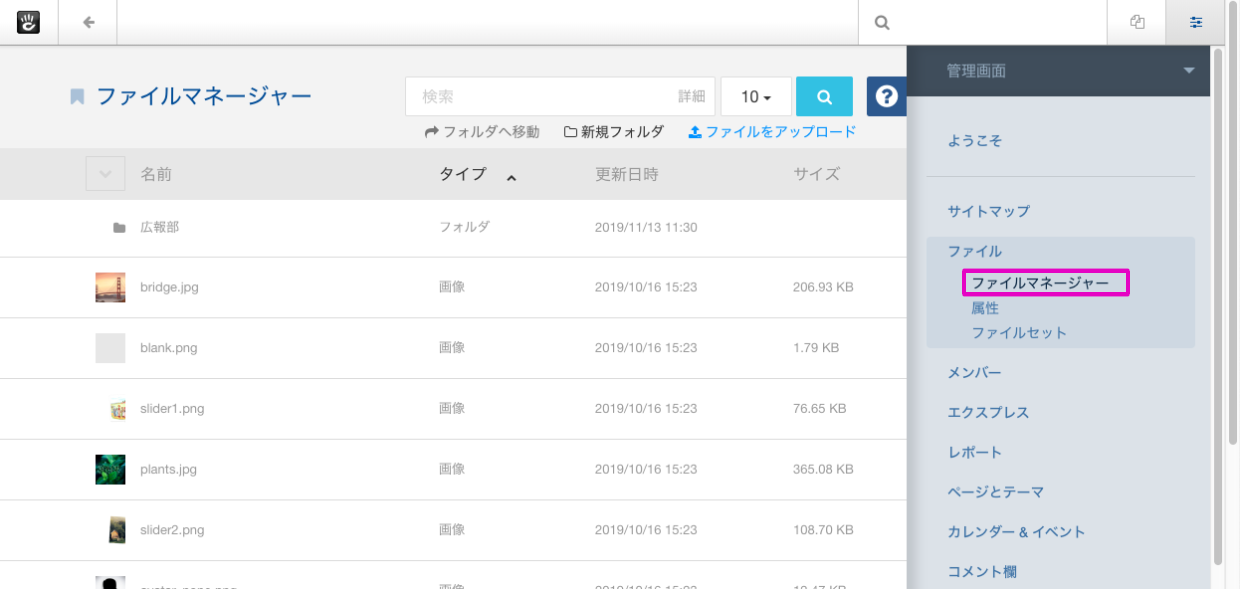Image resolution: width=1240 pixels, height=589 pixels.
Task: Click the blue magnifier search button
Action: coord(824,97)
